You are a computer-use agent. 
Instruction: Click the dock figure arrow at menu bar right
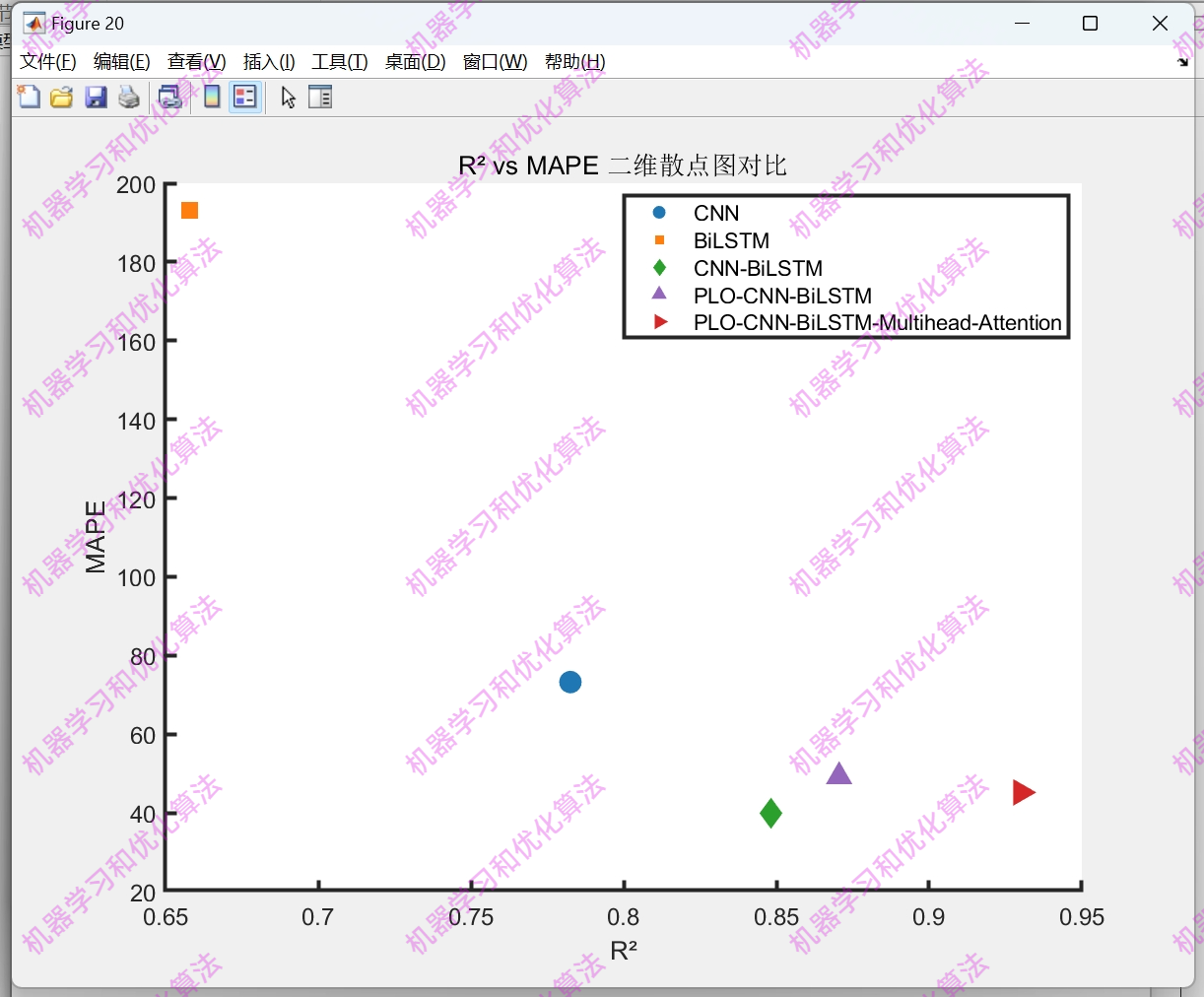click(1182, 62)
